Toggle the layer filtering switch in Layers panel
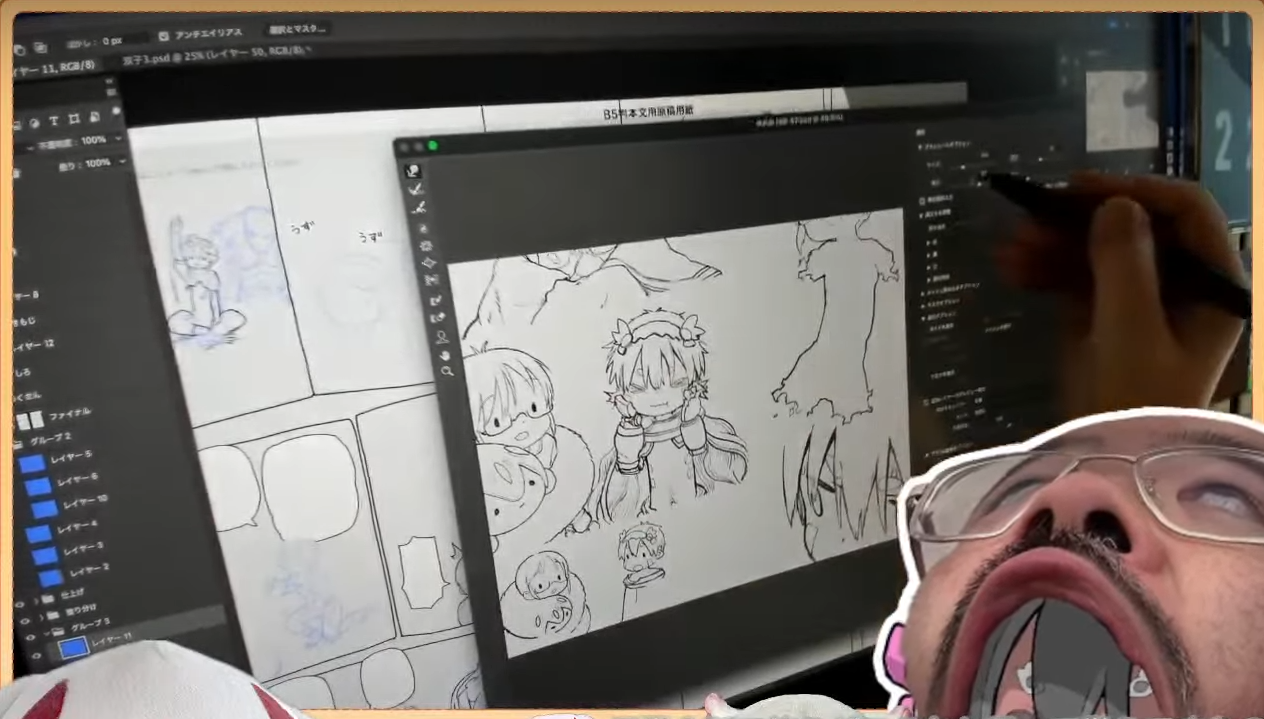 coord(117,110)
